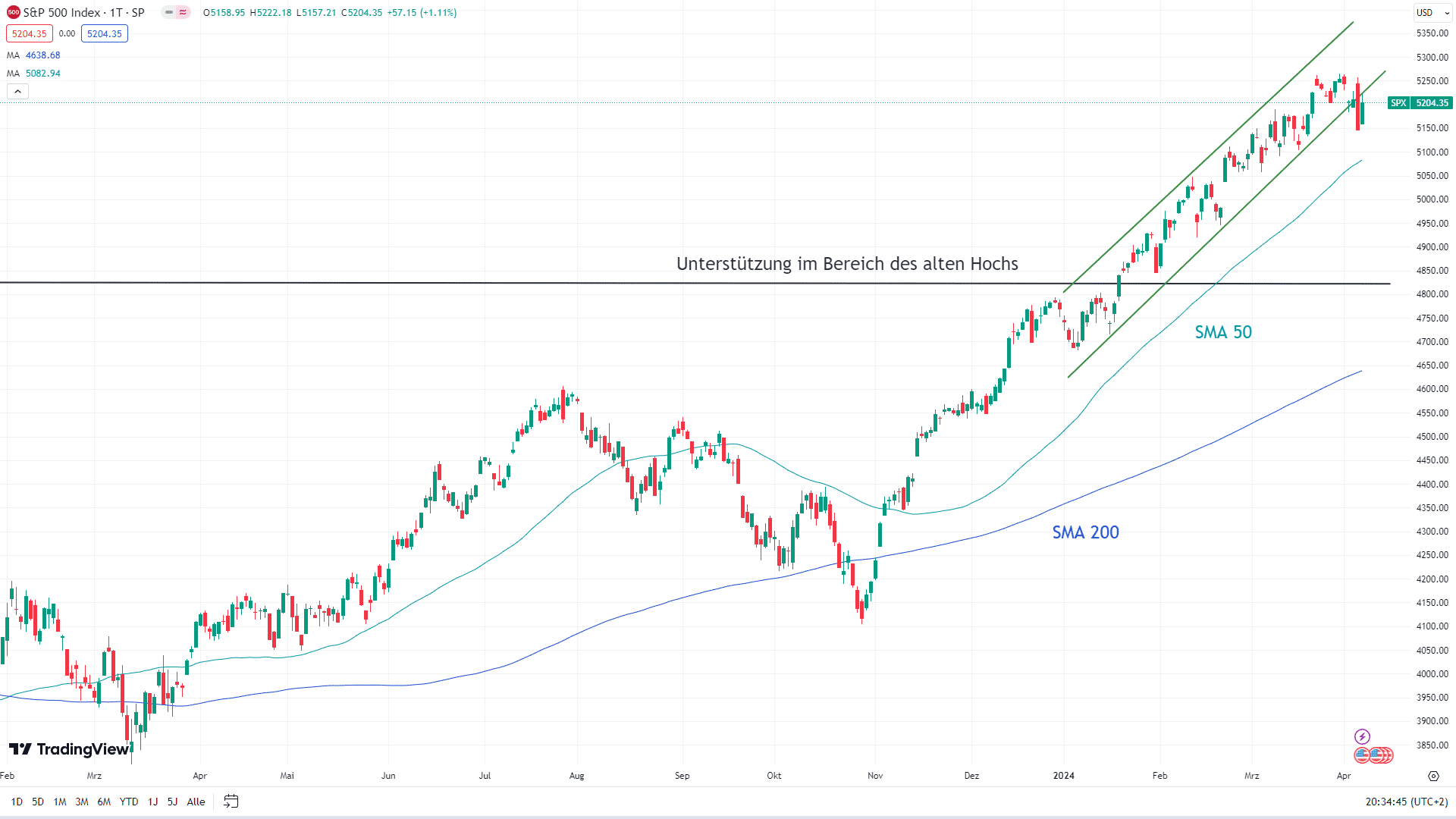The image size is (1456, 819).
Task: Select the MA 5082.94 indicator legend
Action: click(x=33, y=74)
